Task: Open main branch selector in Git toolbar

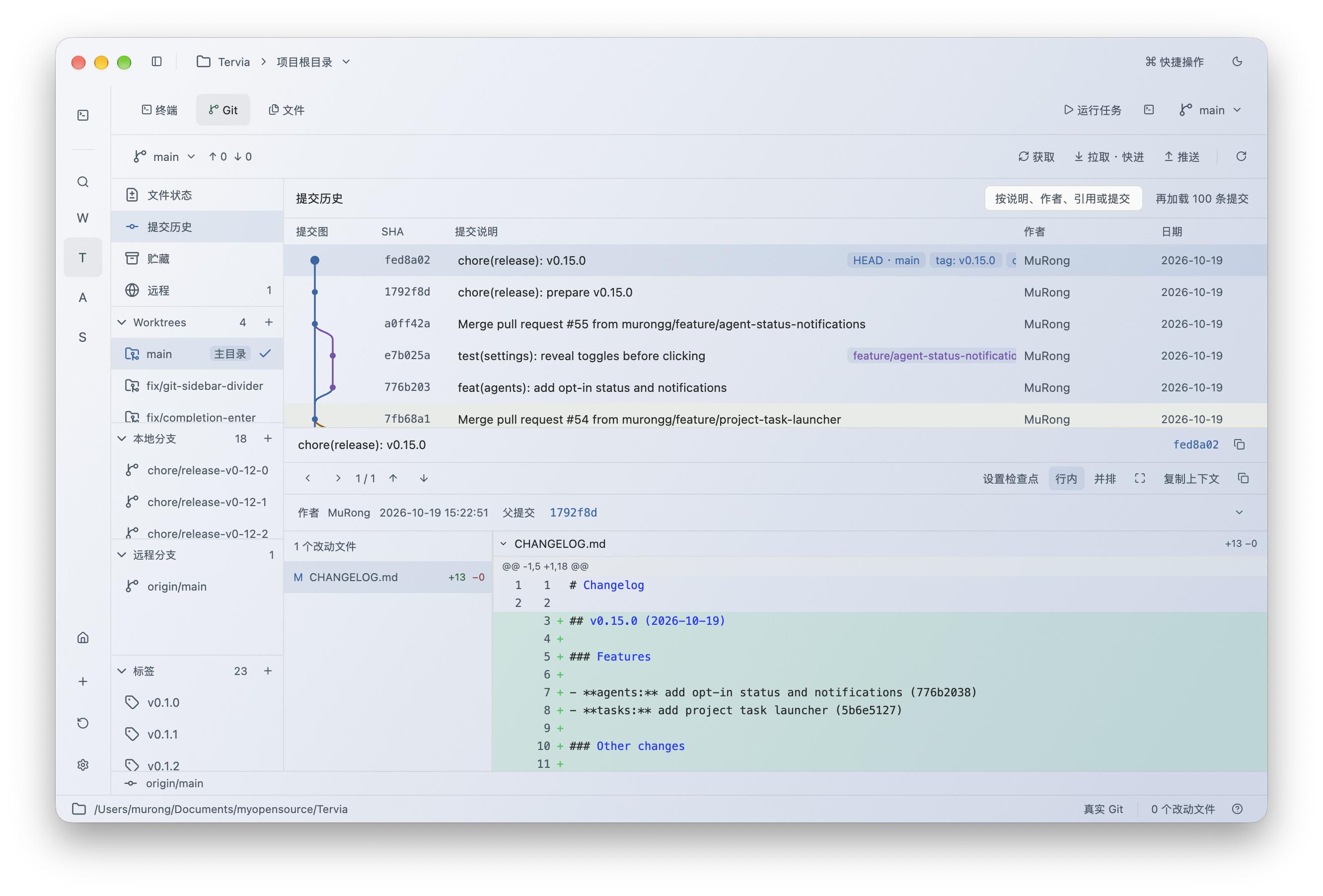Action: click(164, 156)
